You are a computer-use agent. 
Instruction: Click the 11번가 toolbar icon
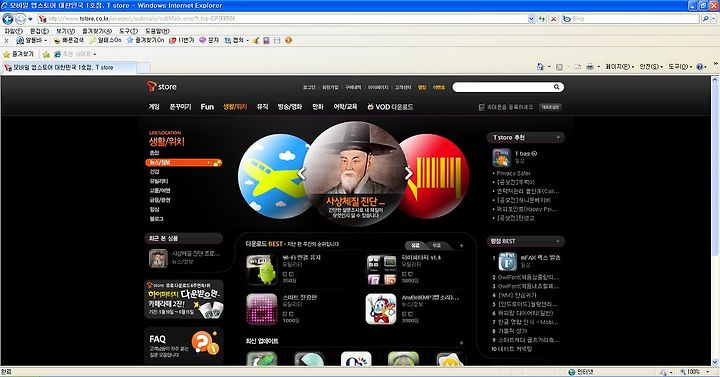point(181,40)
